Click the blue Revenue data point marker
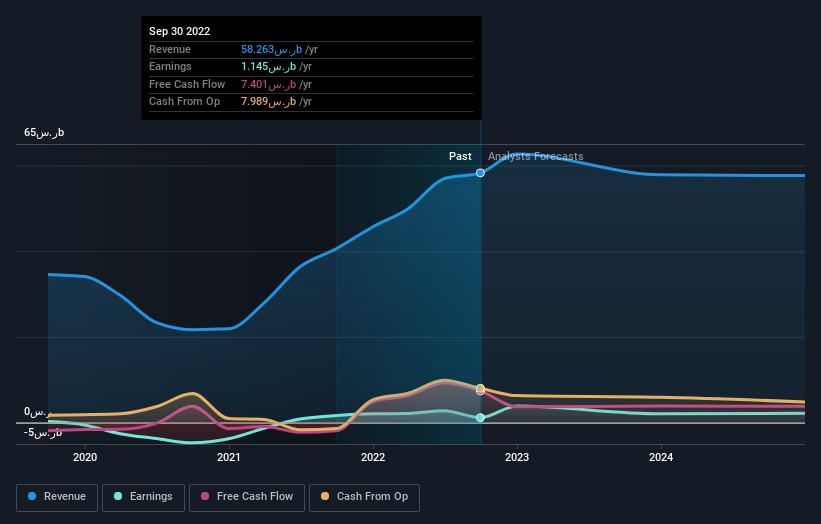Screen dimensions: 821x524 (x=480, y=173)
